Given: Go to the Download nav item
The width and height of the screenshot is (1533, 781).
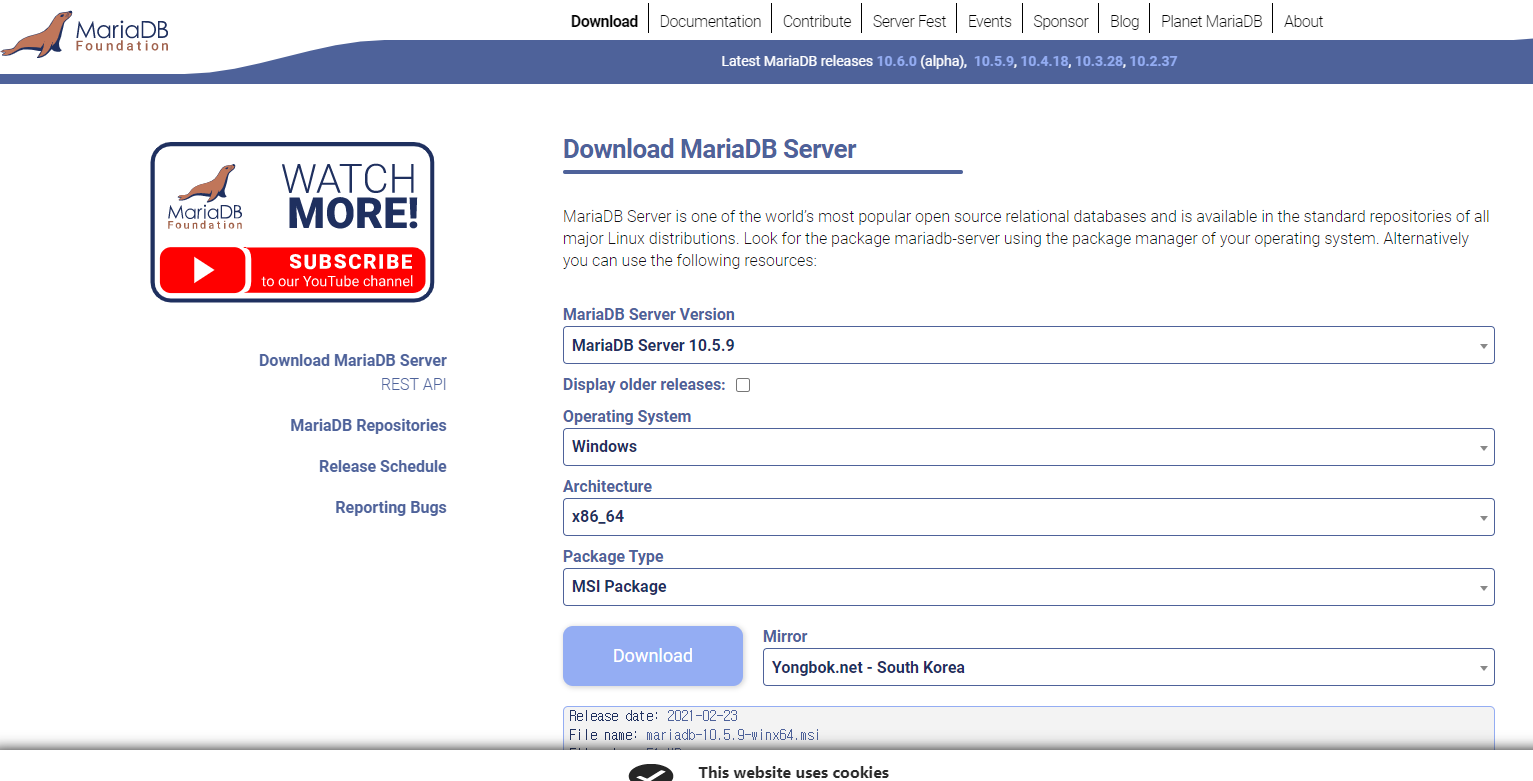Looking at the screenshot, I should click(604, 21).
